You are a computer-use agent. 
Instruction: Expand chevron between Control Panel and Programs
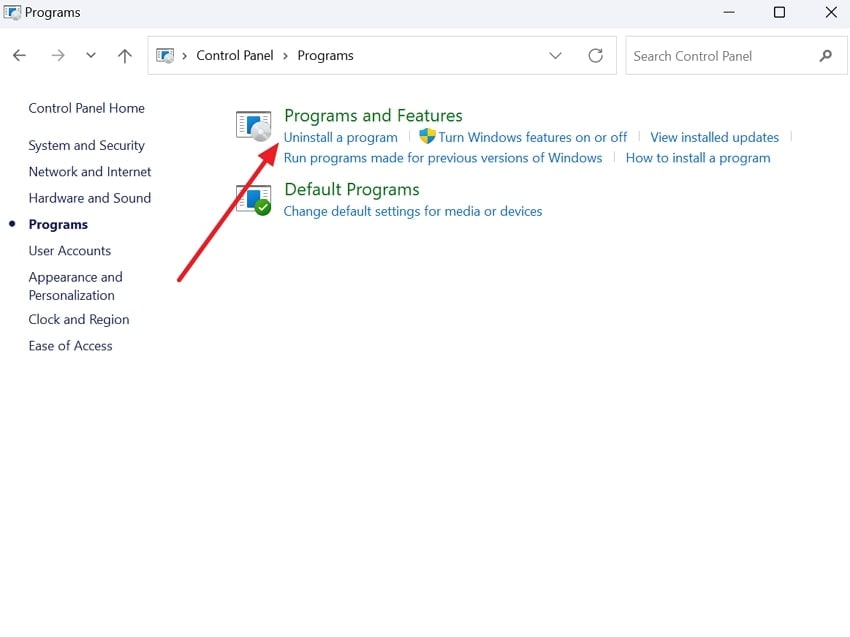pos(285,56)
